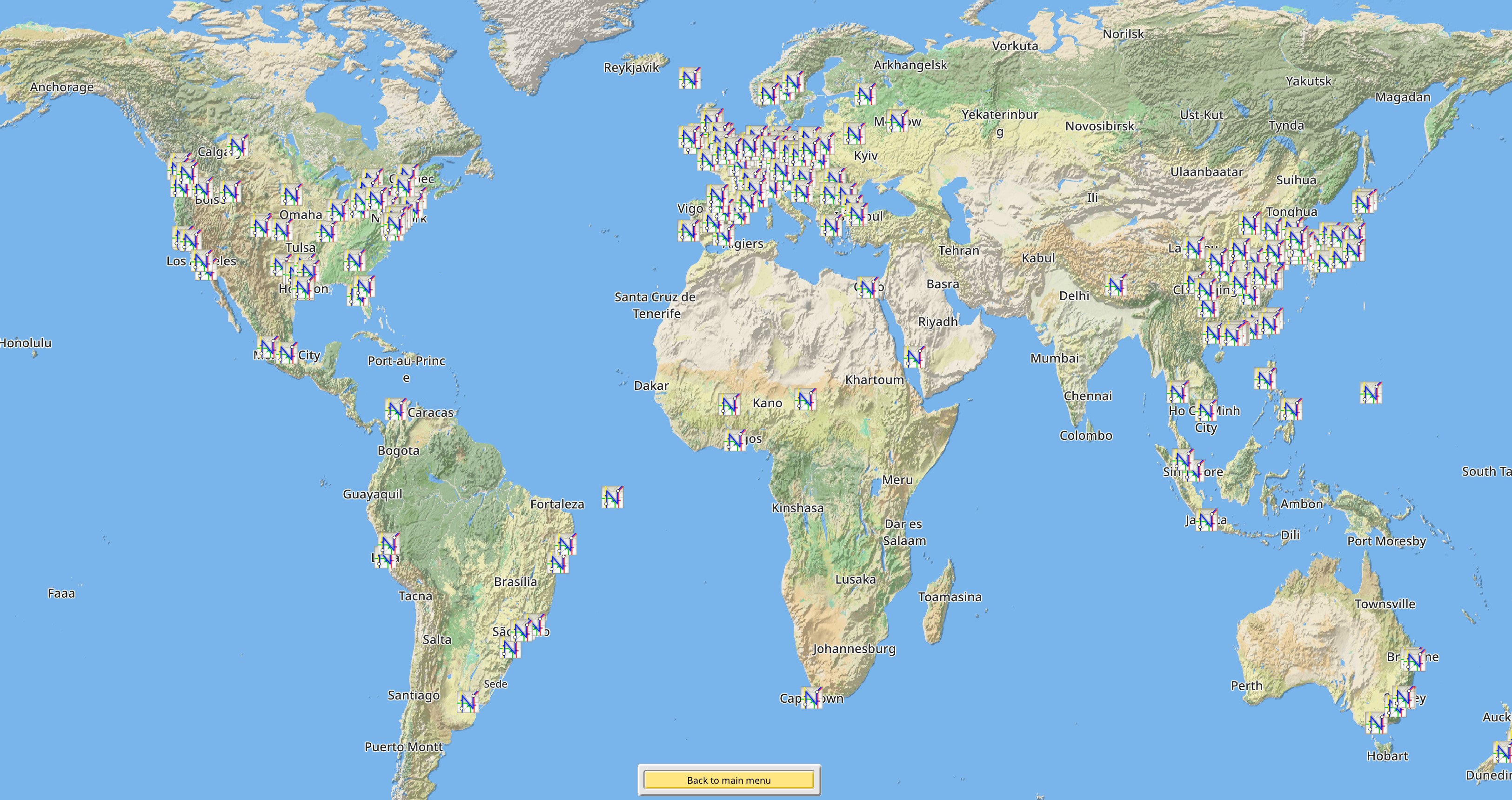Click the Tehran city label

tap(959, 251)
